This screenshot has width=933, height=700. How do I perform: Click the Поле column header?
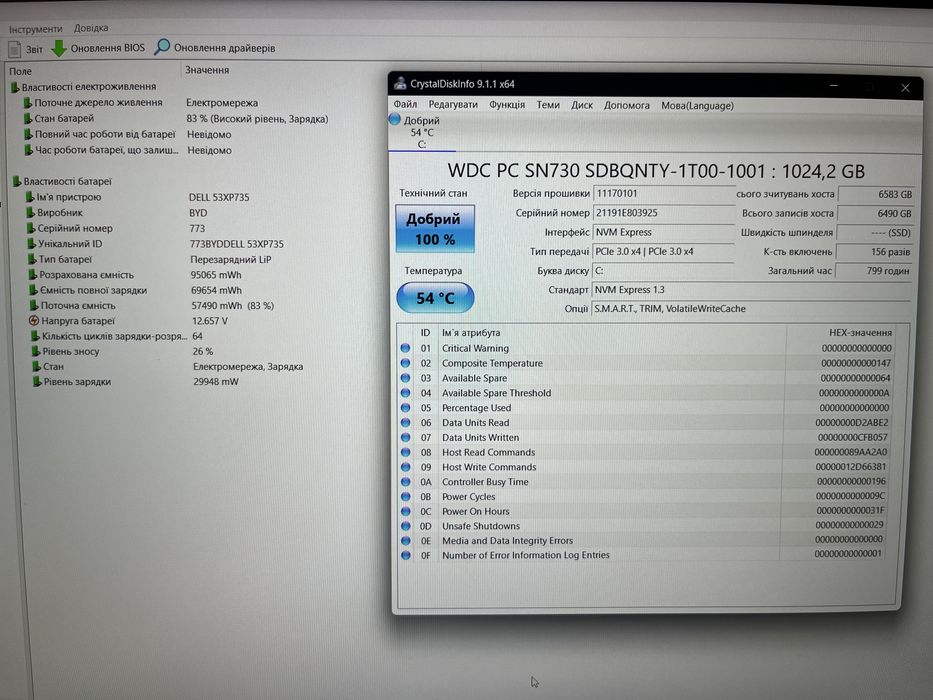20,71
